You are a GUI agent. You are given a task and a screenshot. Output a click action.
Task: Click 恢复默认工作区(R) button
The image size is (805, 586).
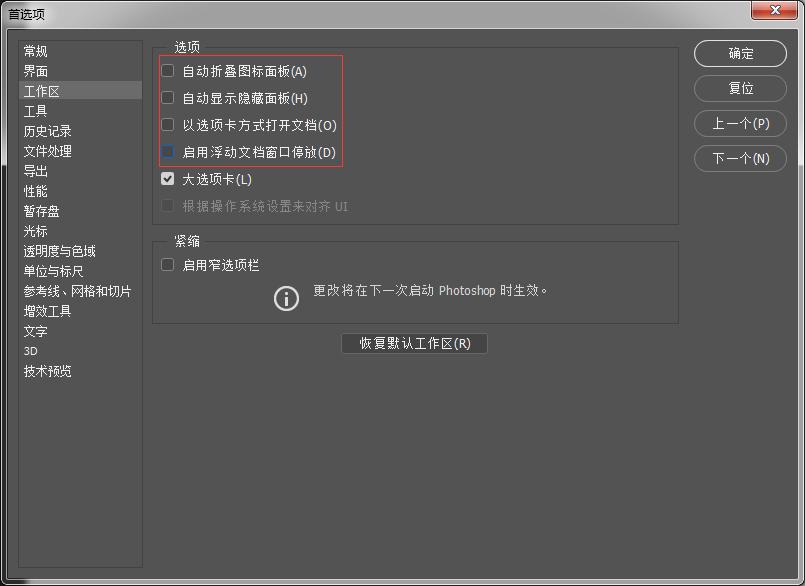tap(414, 343)
